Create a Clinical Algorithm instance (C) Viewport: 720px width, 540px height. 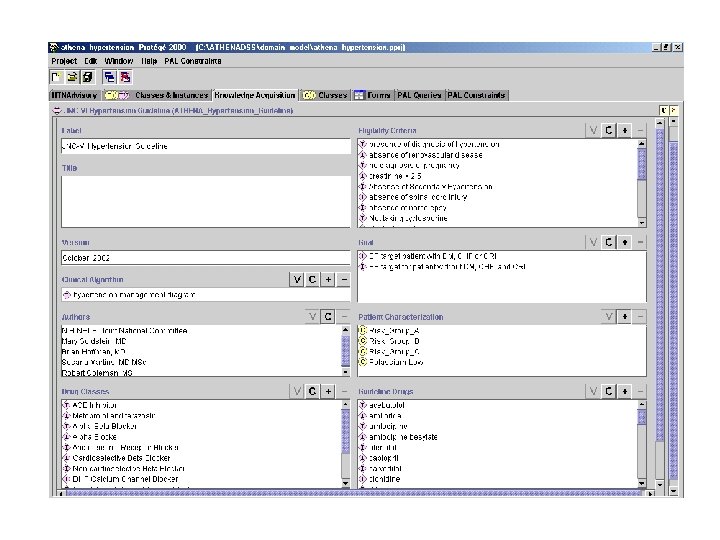tap(313, 279)
